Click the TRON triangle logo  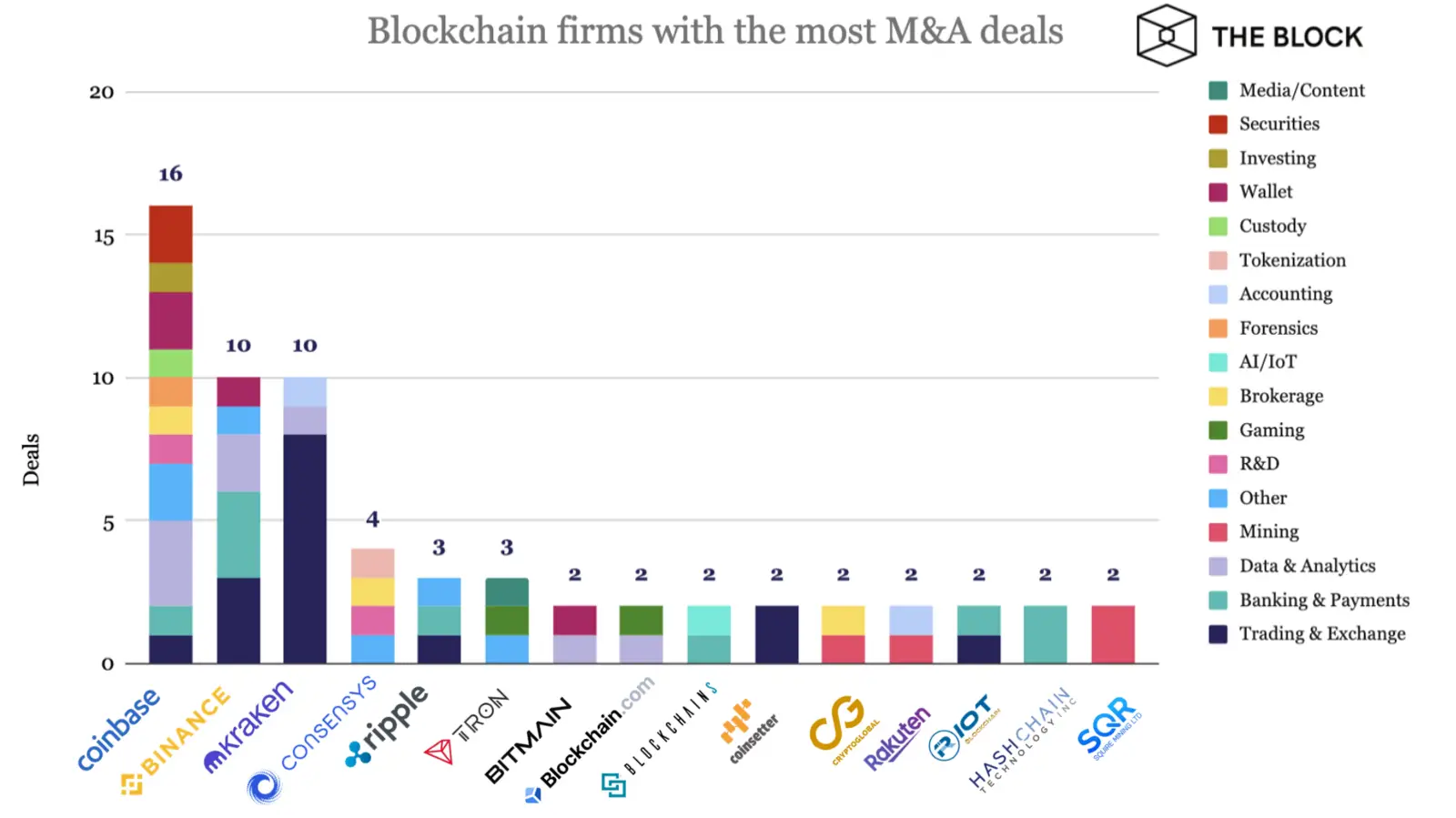(x=439, y=752)
